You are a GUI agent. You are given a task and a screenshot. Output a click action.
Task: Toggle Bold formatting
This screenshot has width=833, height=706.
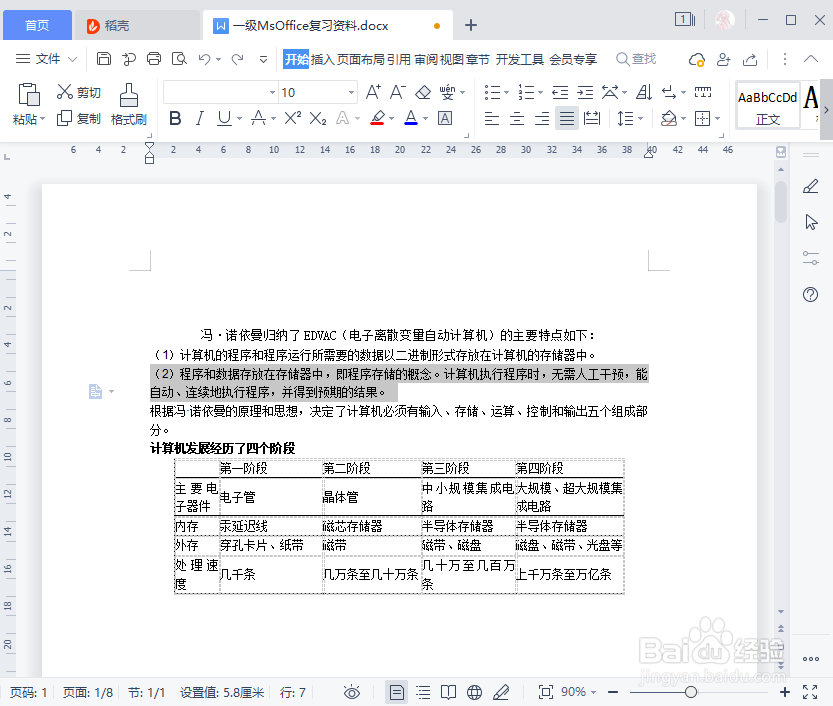click(x=175, y=118)
